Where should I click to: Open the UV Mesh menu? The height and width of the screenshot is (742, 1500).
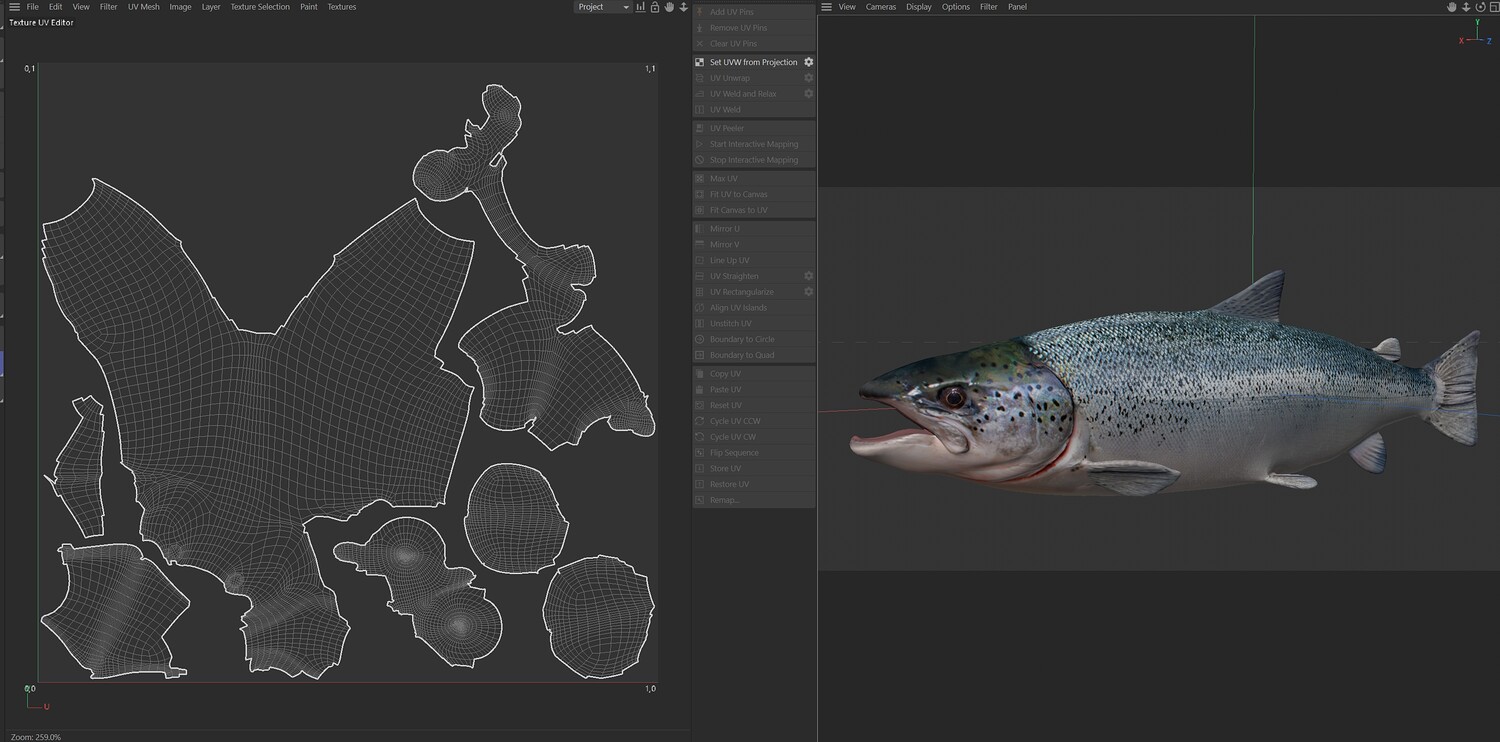click(x=143, y=7)
